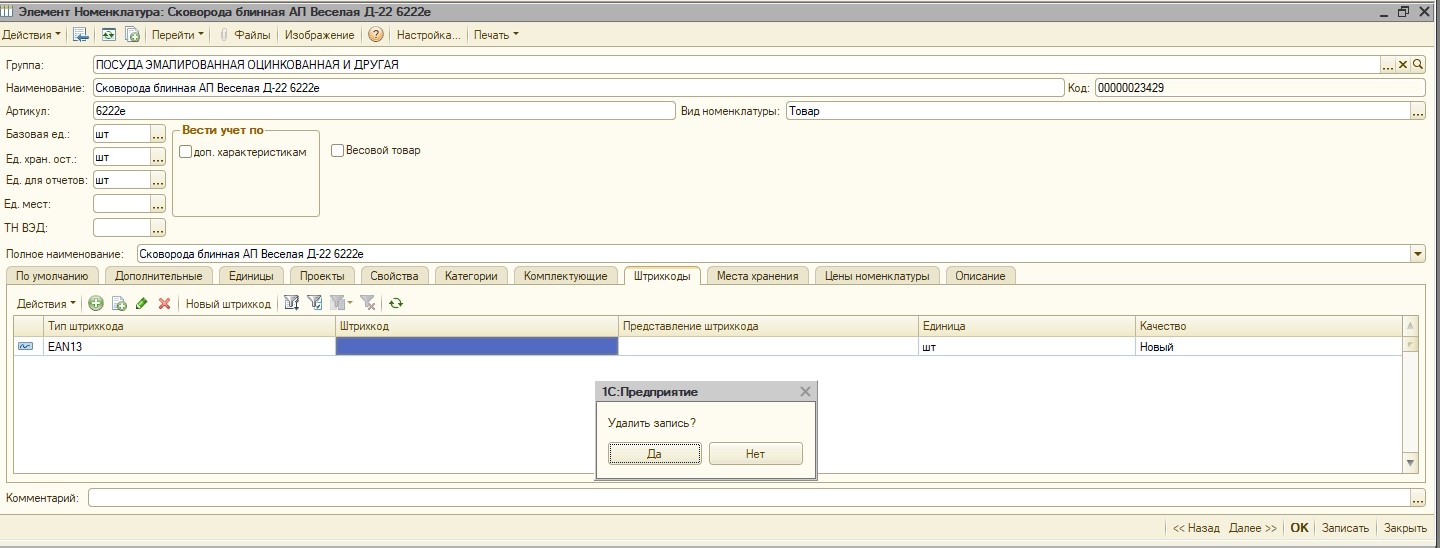Toggle the 'доп. характеристикам' checkbox

[186, 152]
